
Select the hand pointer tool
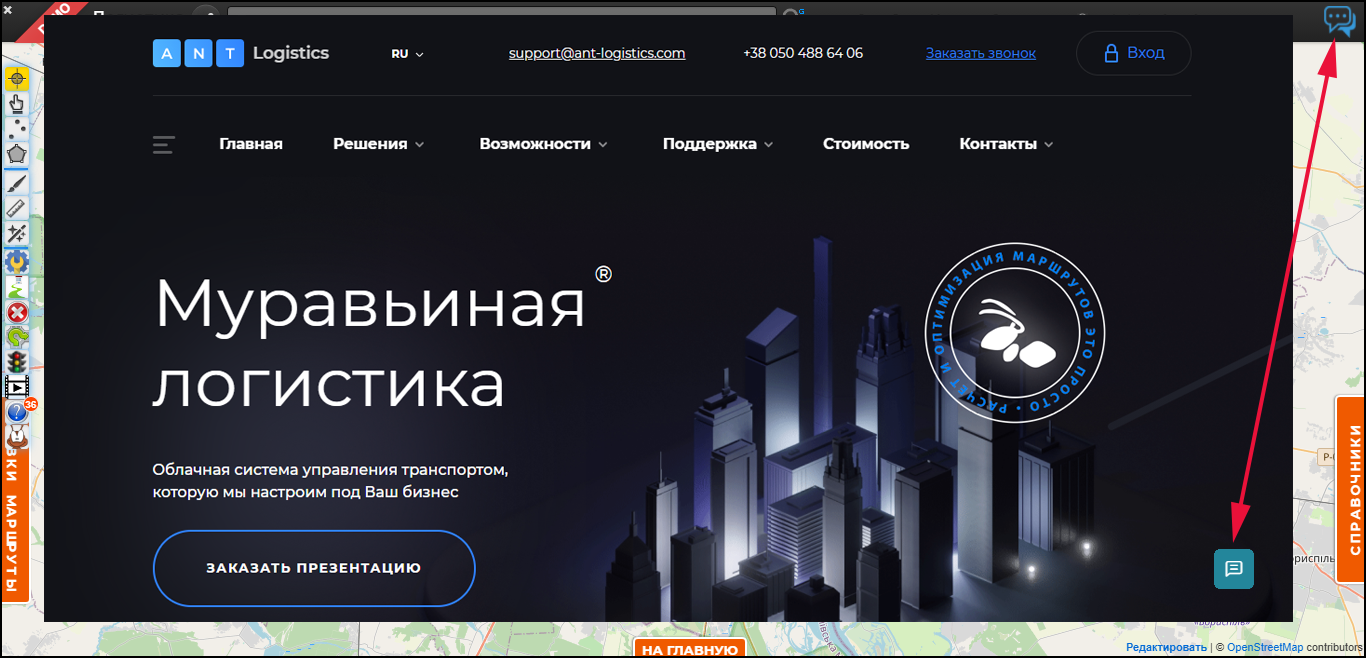[17, 103]
